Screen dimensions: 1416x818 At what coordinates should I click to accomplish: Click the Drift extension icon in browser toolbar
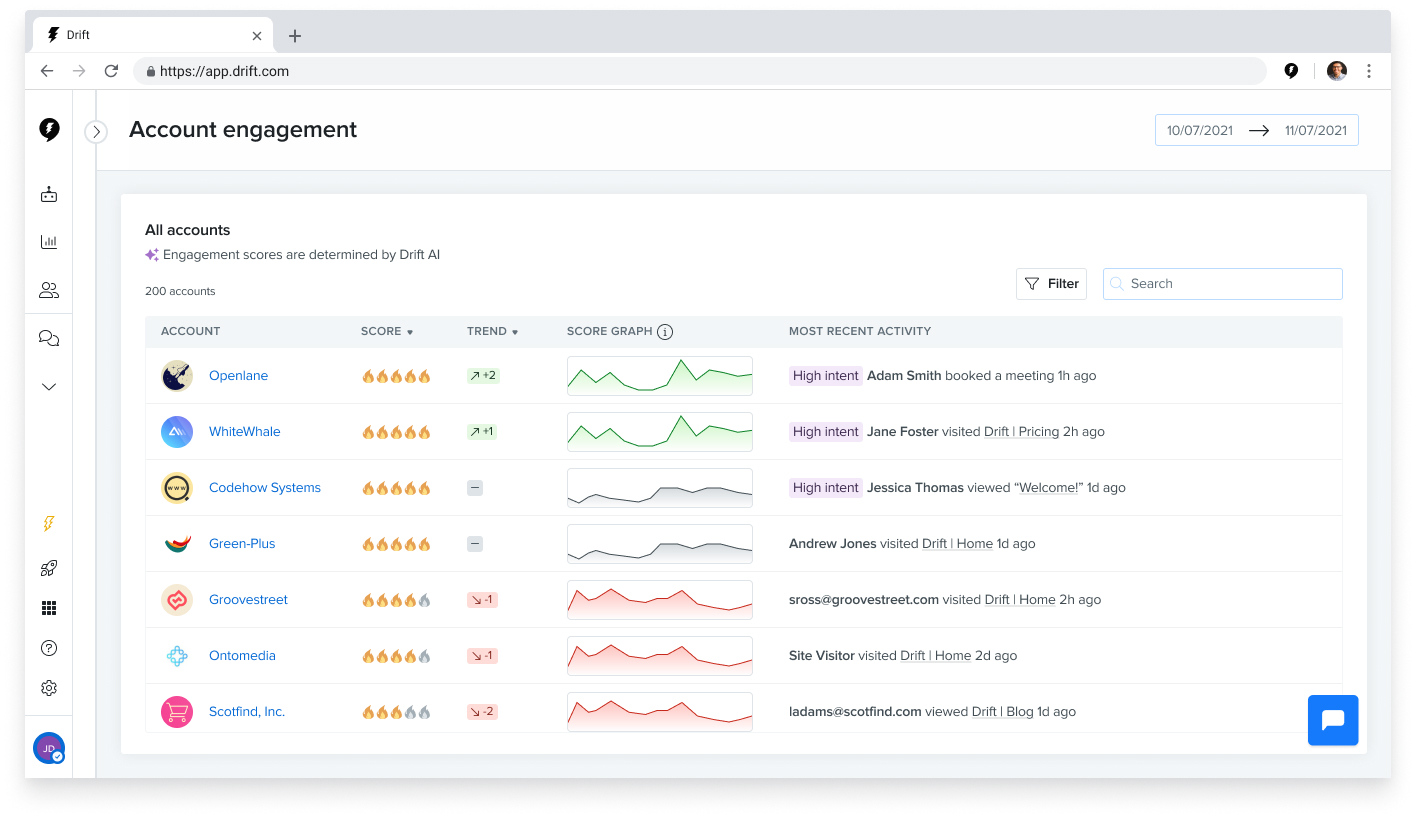click(x=1291, y=71)
